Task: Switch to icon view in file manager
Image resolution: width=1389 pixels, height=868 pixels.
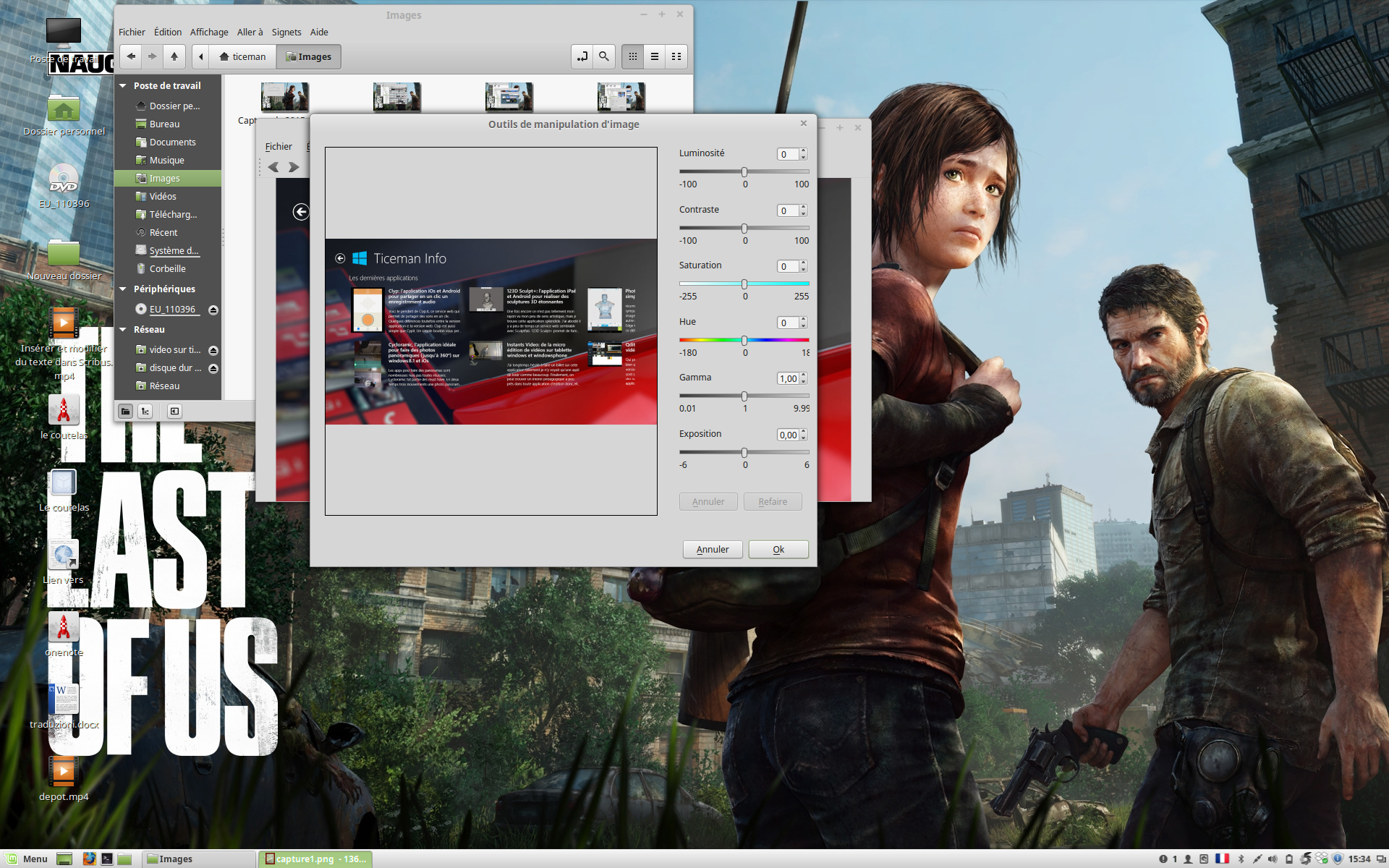Action: tap(633, 56)
